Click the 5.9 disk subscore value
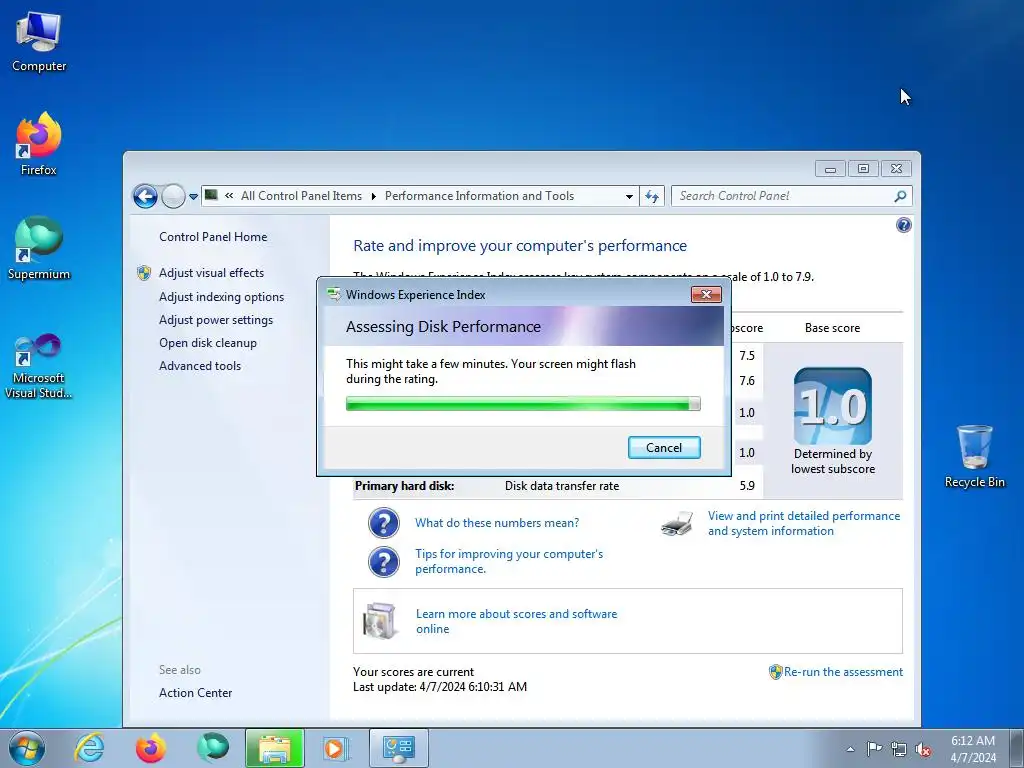 point(747,486)
